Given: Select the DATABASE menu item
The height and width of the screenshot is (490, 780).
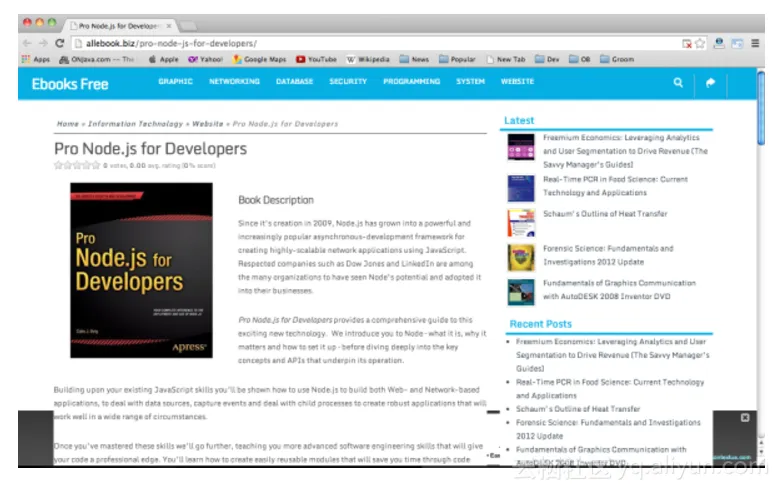Looking at the screenshot, I should (x=294, y=82).
